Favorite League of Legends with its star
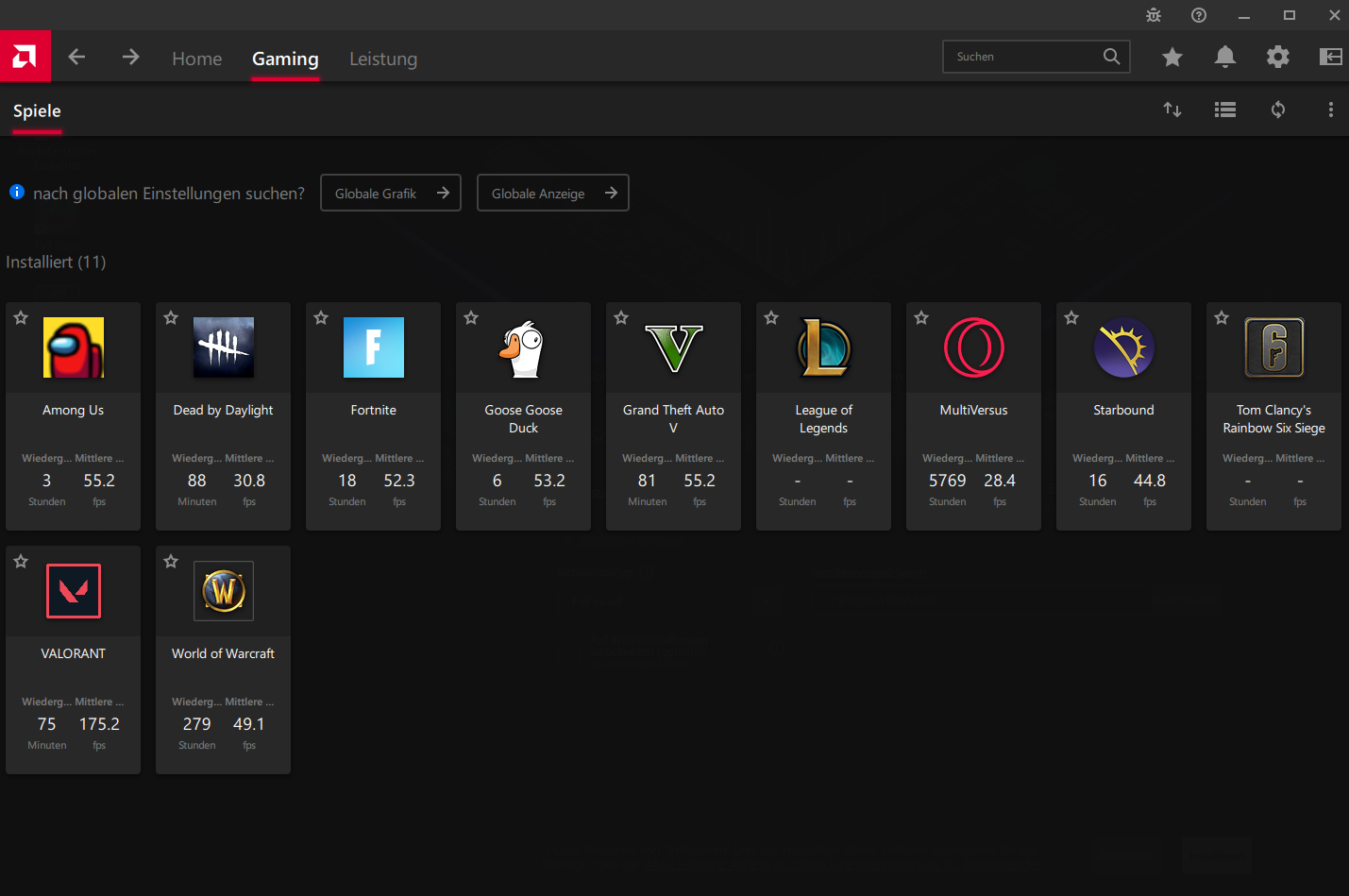Viewport: 1349px width, 896px height. [x=771, y=318]
